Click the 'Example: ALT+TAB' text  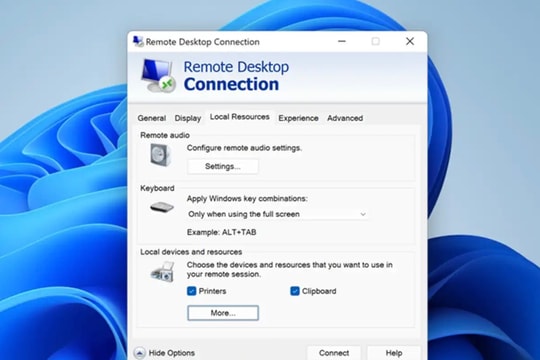coord(221,232)
